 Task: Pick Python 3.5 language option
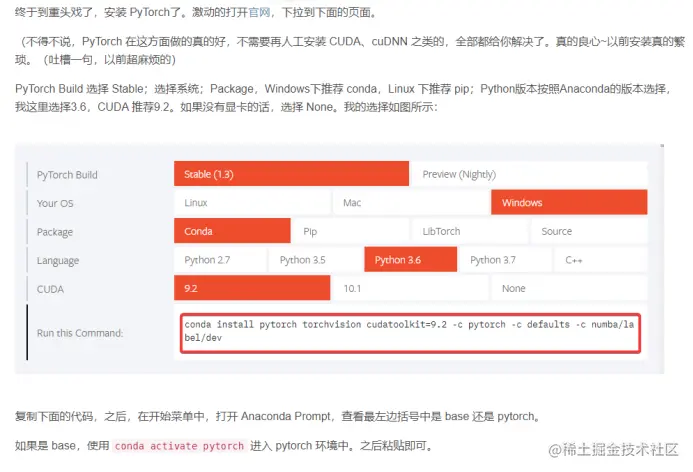click(316, 259)
